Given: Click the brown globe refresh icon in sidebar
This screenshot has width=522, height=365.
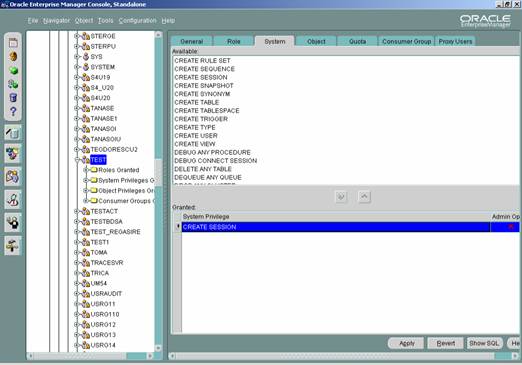Looking at the screenshot, I should (13, 56).
